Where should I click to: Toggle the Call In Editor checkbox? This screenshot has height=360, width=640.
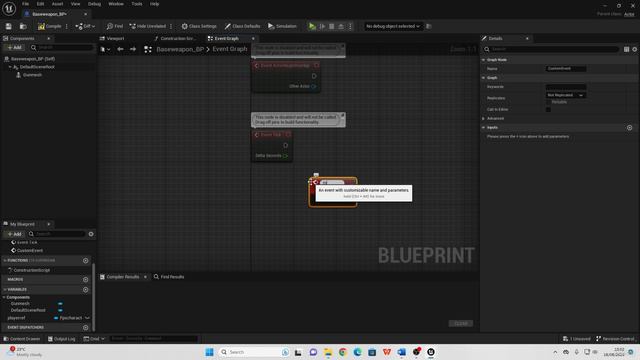(x=548, y=109)
